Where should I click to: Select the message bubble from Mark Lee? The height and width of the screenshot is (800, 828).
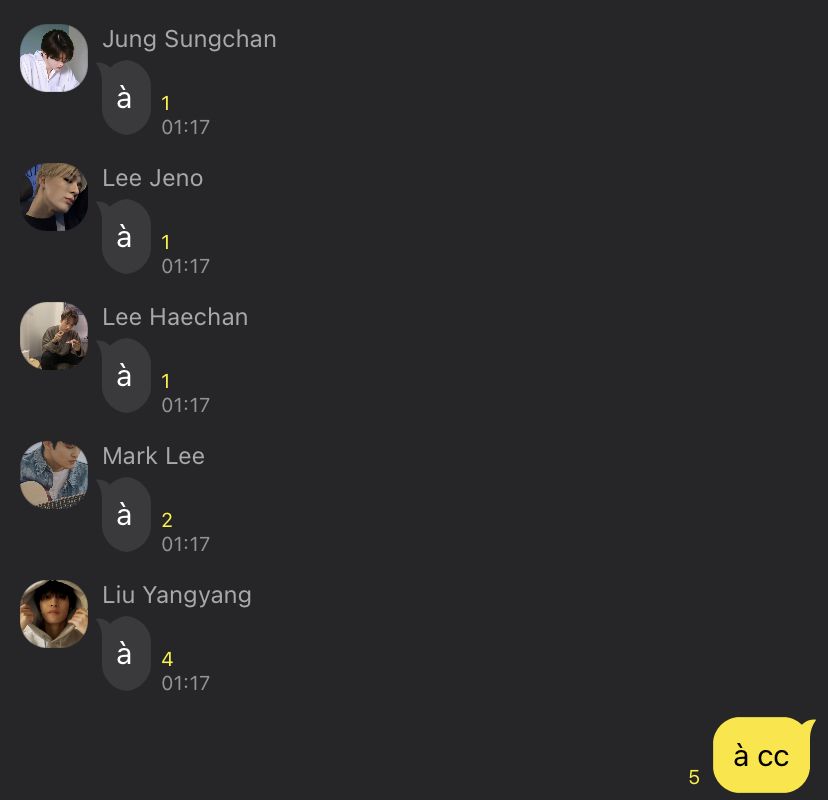(x=125, y=514)
